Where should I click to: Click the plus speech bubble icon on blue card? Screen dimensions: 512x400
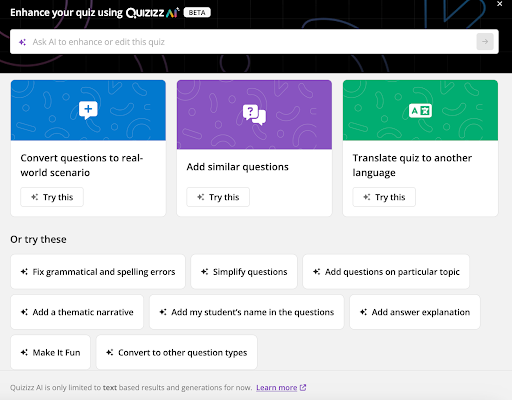coord(88,110)
